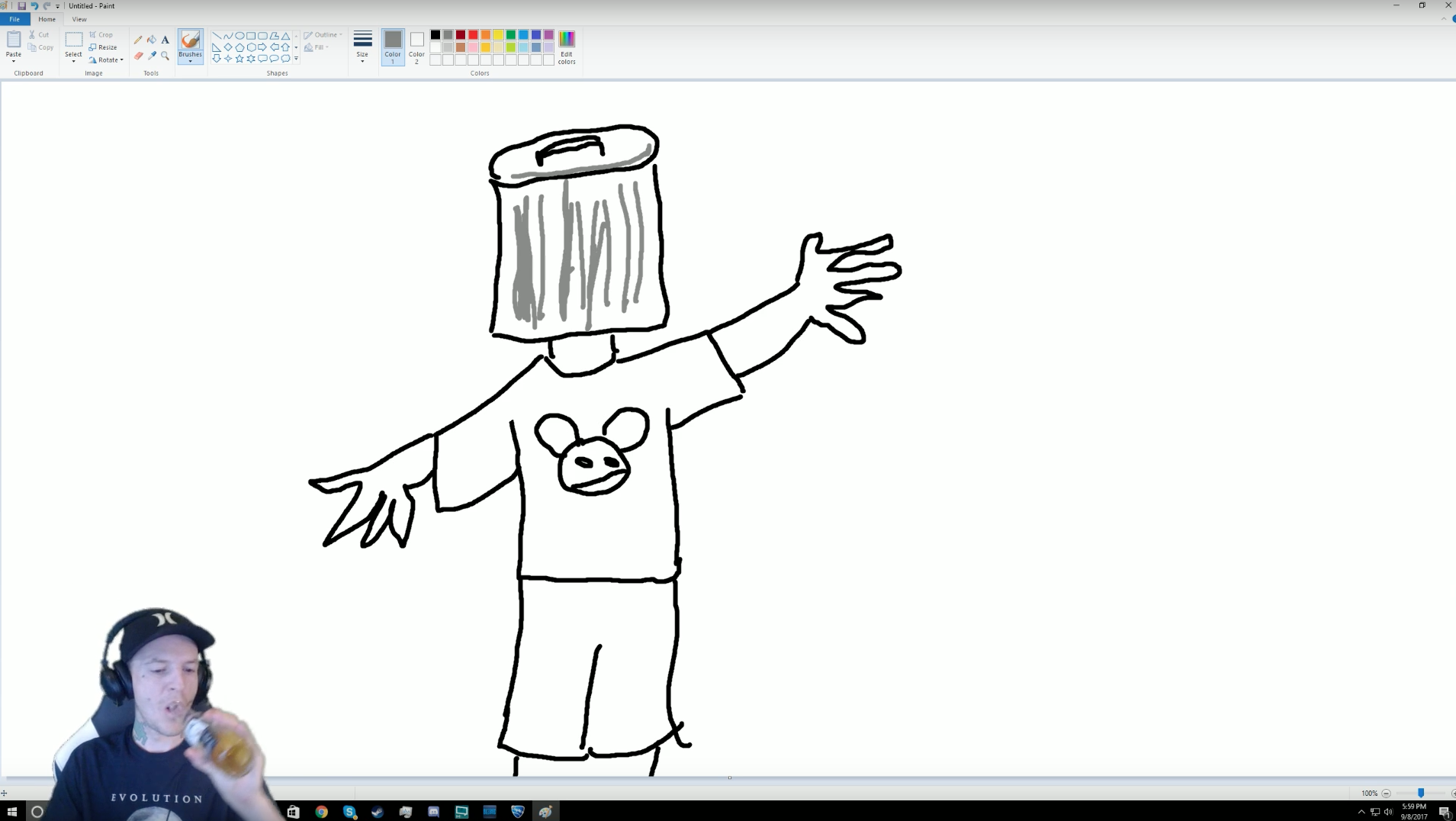Choose the Triangle shape
The image size is (1456, 821).
[285, 35]
